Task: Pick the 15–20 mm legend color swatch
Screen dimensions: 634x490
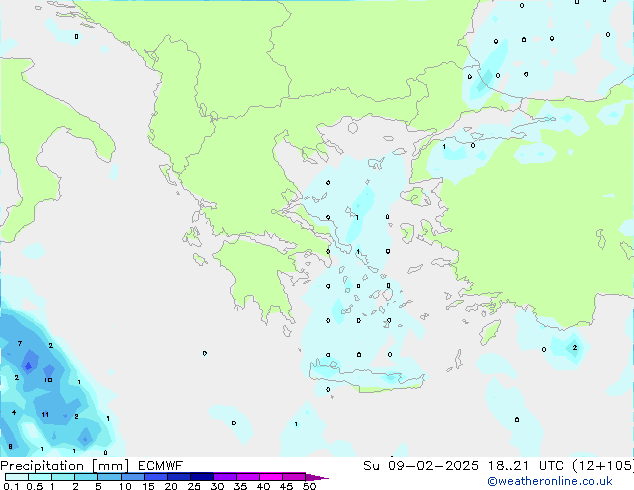Action: (155, 477)
